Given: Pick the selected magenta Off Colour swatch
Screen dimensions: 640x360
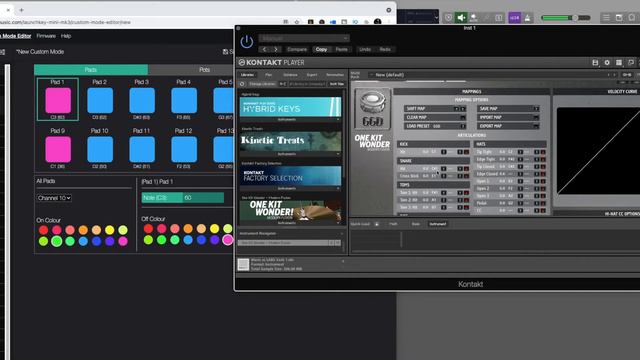Looking at the screenshot, I should click(x=228, y=240).
